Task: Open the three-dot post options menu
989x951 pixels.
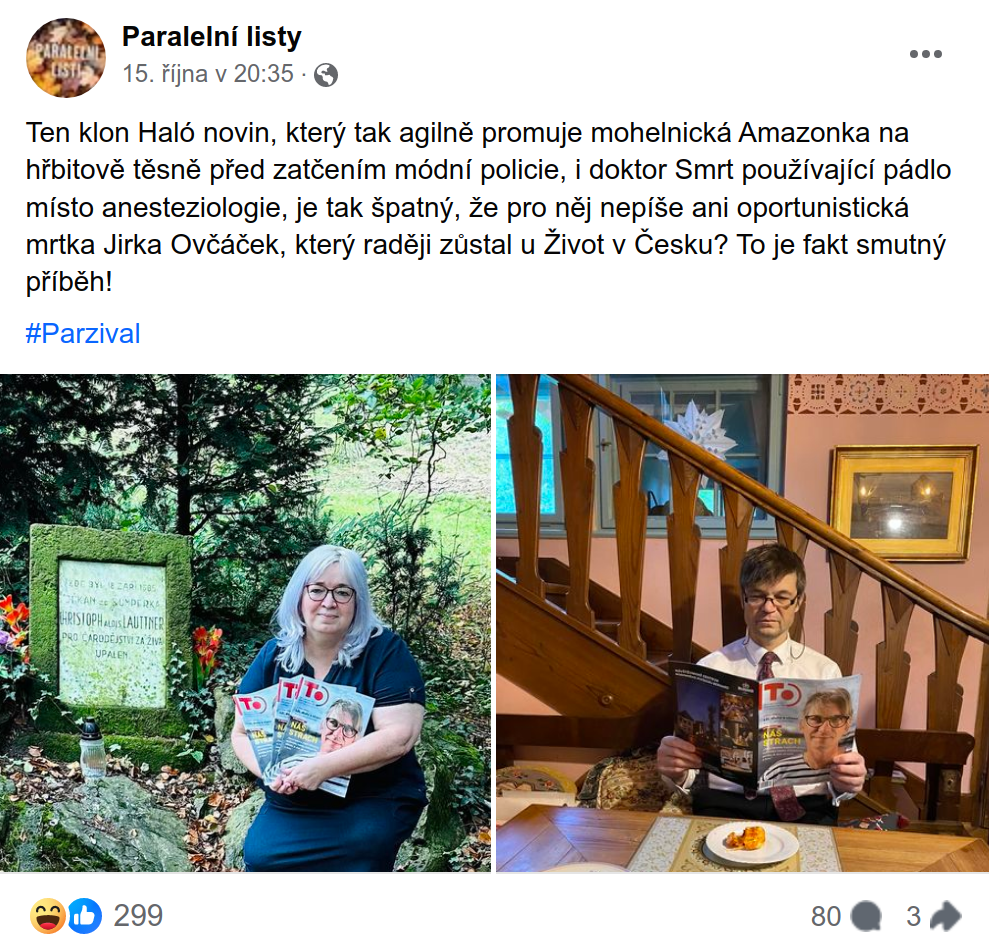Action: click(x=925, y=54)
